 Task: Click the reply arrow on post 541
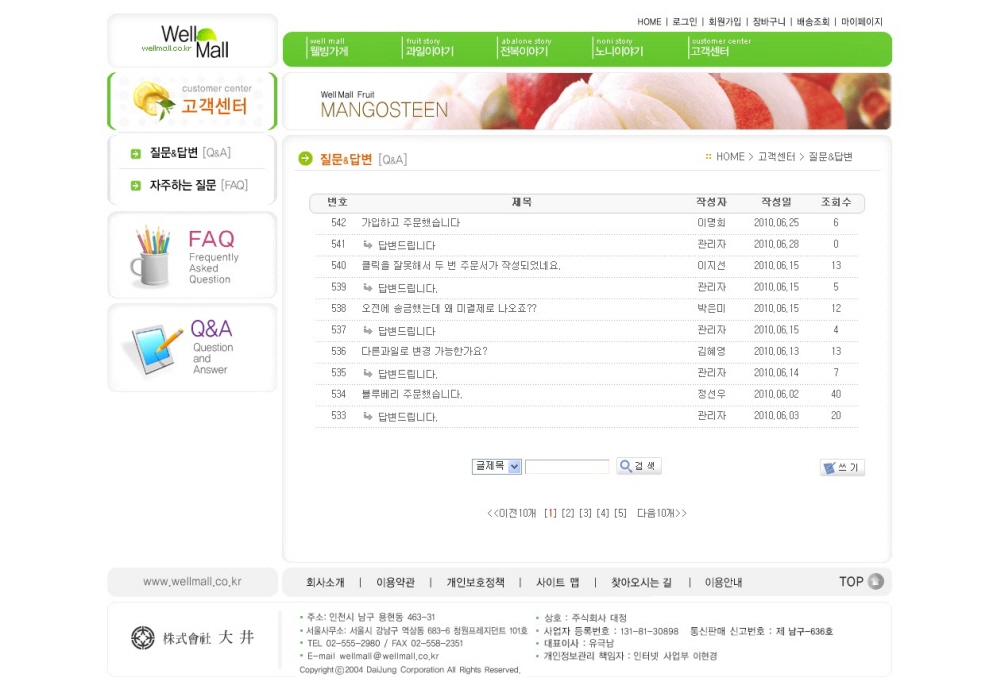[368, 244]
